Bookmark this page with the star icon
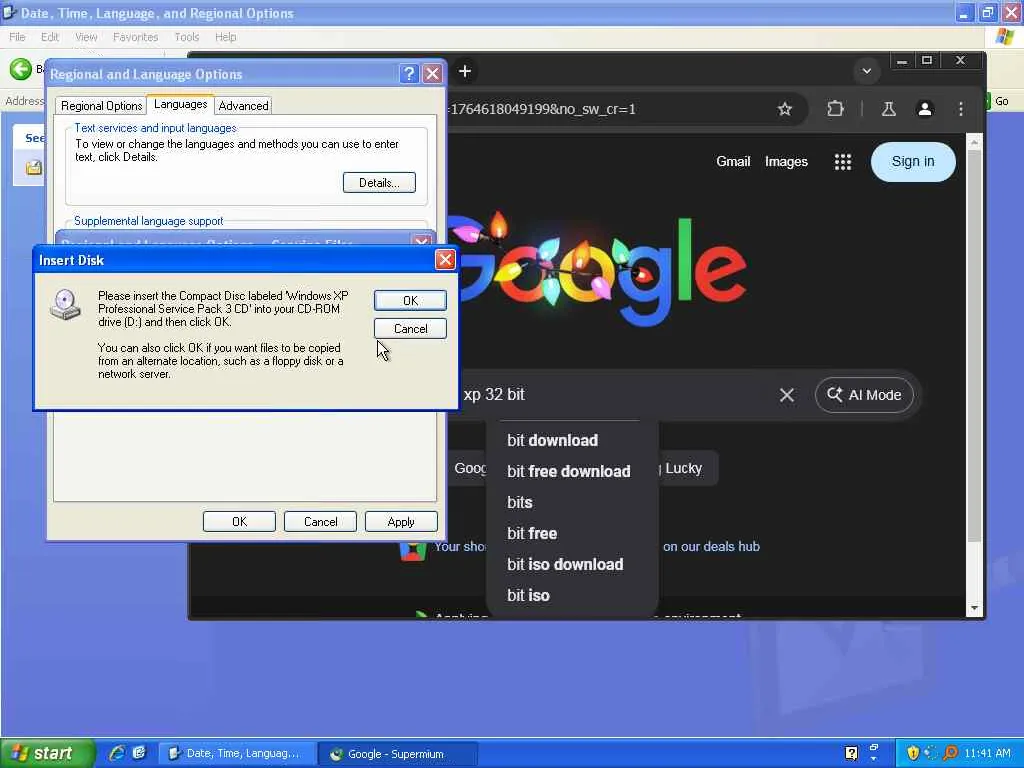 [784, 109]
